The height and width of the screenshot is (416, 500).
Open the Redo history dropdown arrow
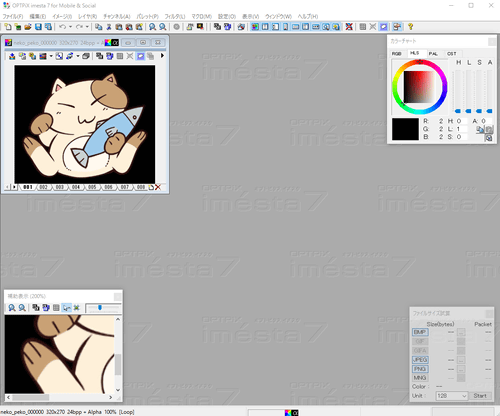[87, 27]
